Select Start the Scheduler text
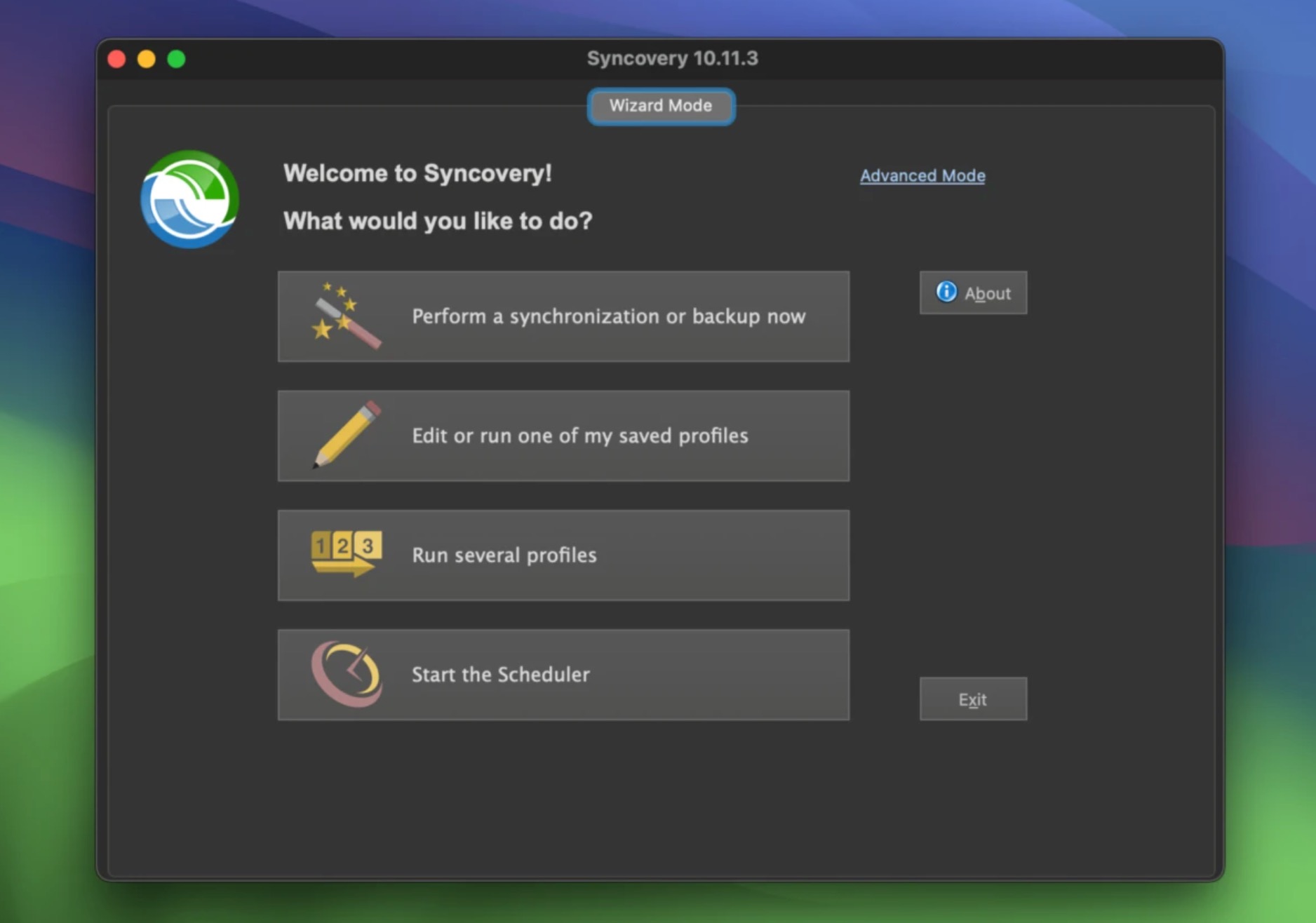The height and width of the screenshot is (923, 1316). coord(501,675)
